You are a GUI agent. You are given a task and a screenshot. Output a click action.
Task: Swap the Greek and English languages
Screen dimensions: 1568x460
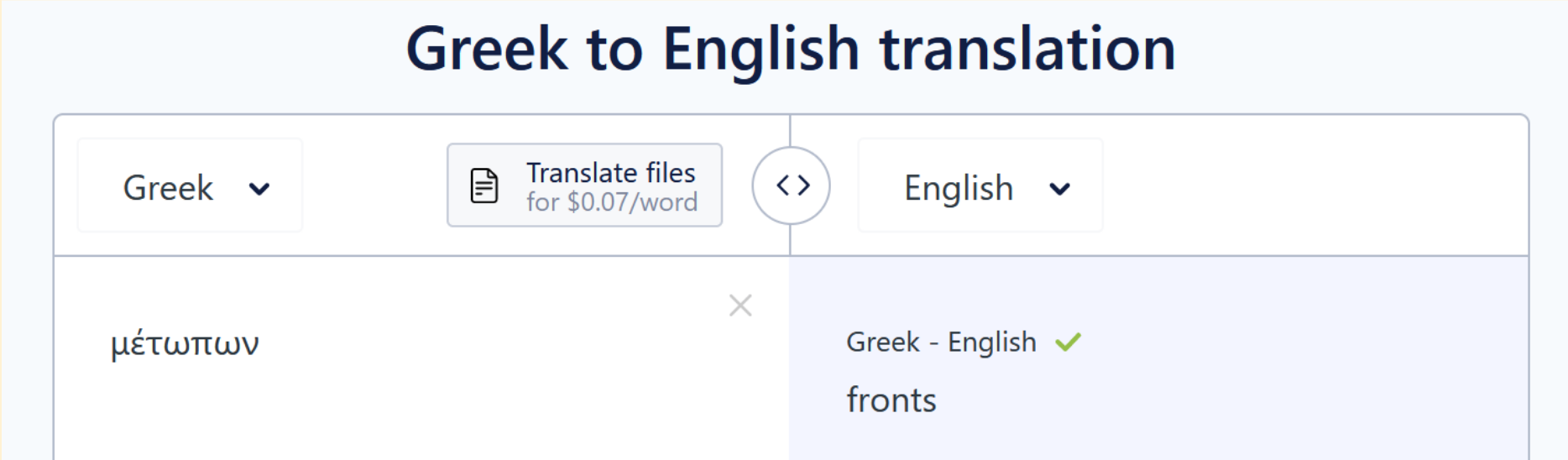tap(791, 186)
